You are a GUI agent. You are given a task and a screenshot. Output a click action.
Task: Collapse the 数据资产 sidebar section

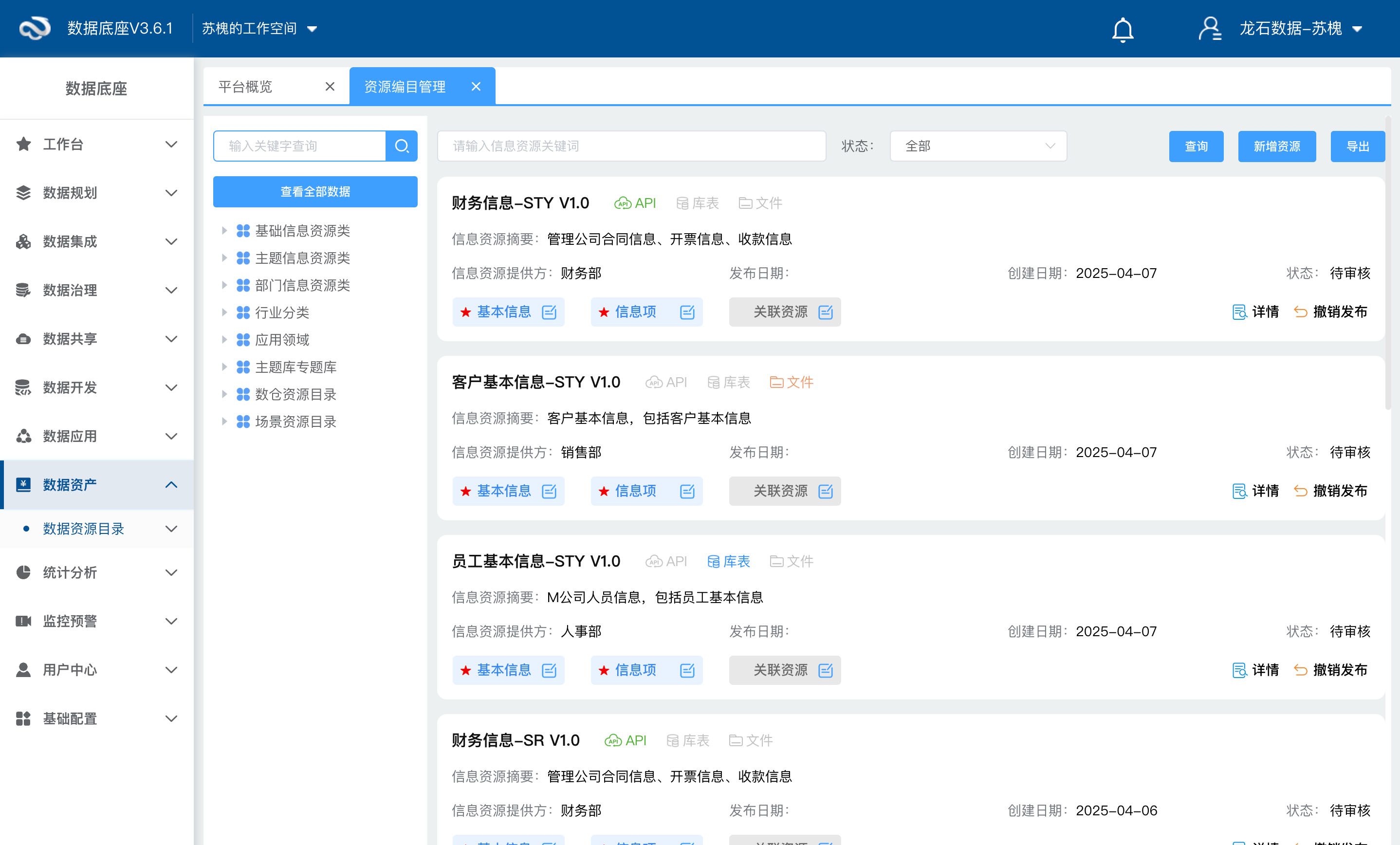point(171,485)
